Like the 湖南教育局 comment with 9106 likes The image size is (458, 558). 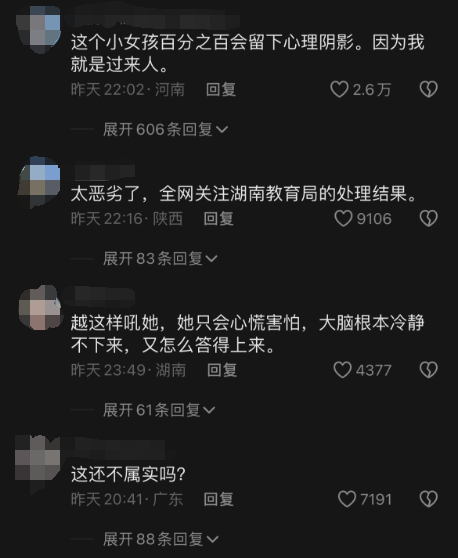tap(343, 218)
